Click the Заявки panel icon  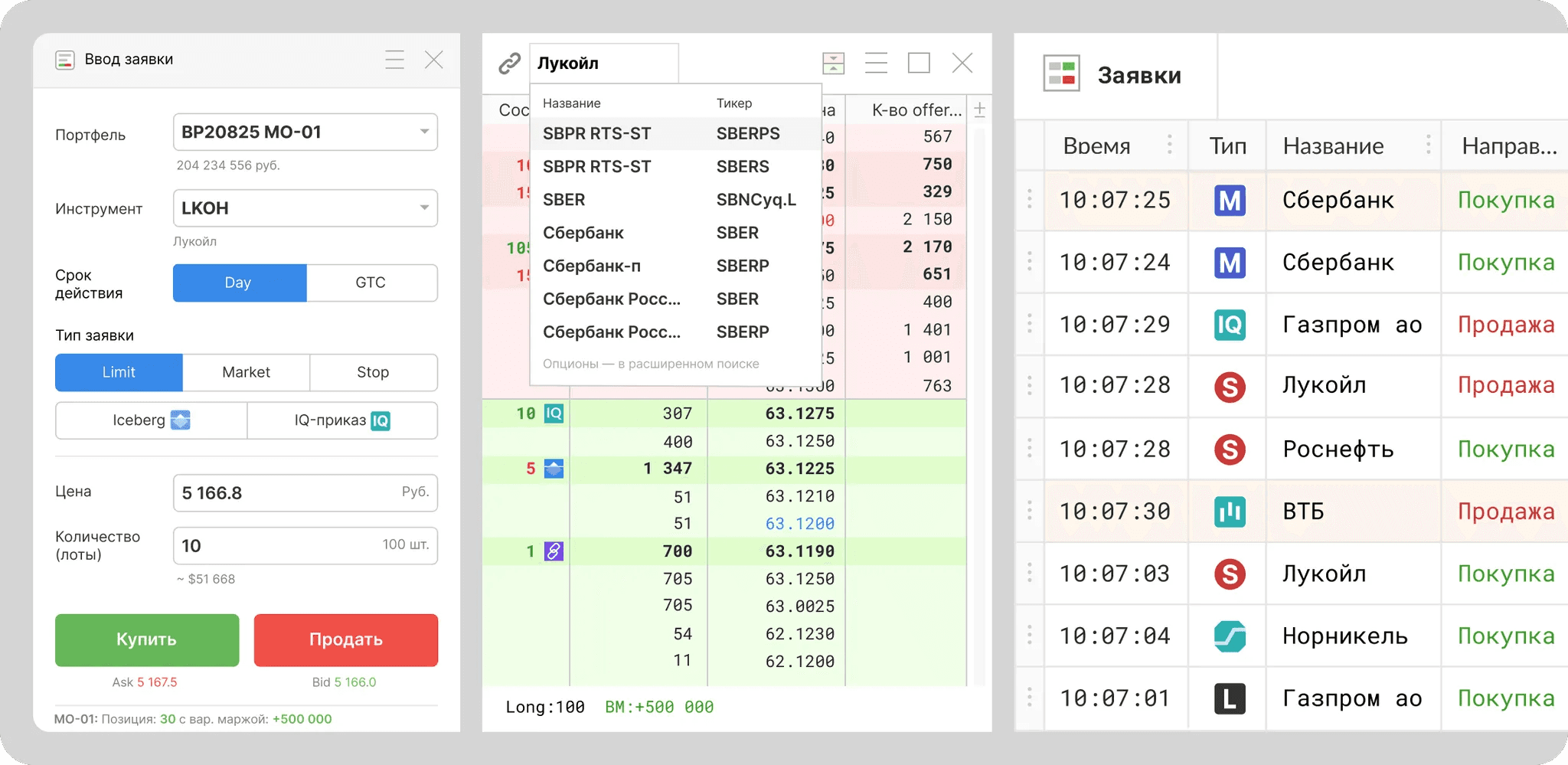tap(1061, 74)
